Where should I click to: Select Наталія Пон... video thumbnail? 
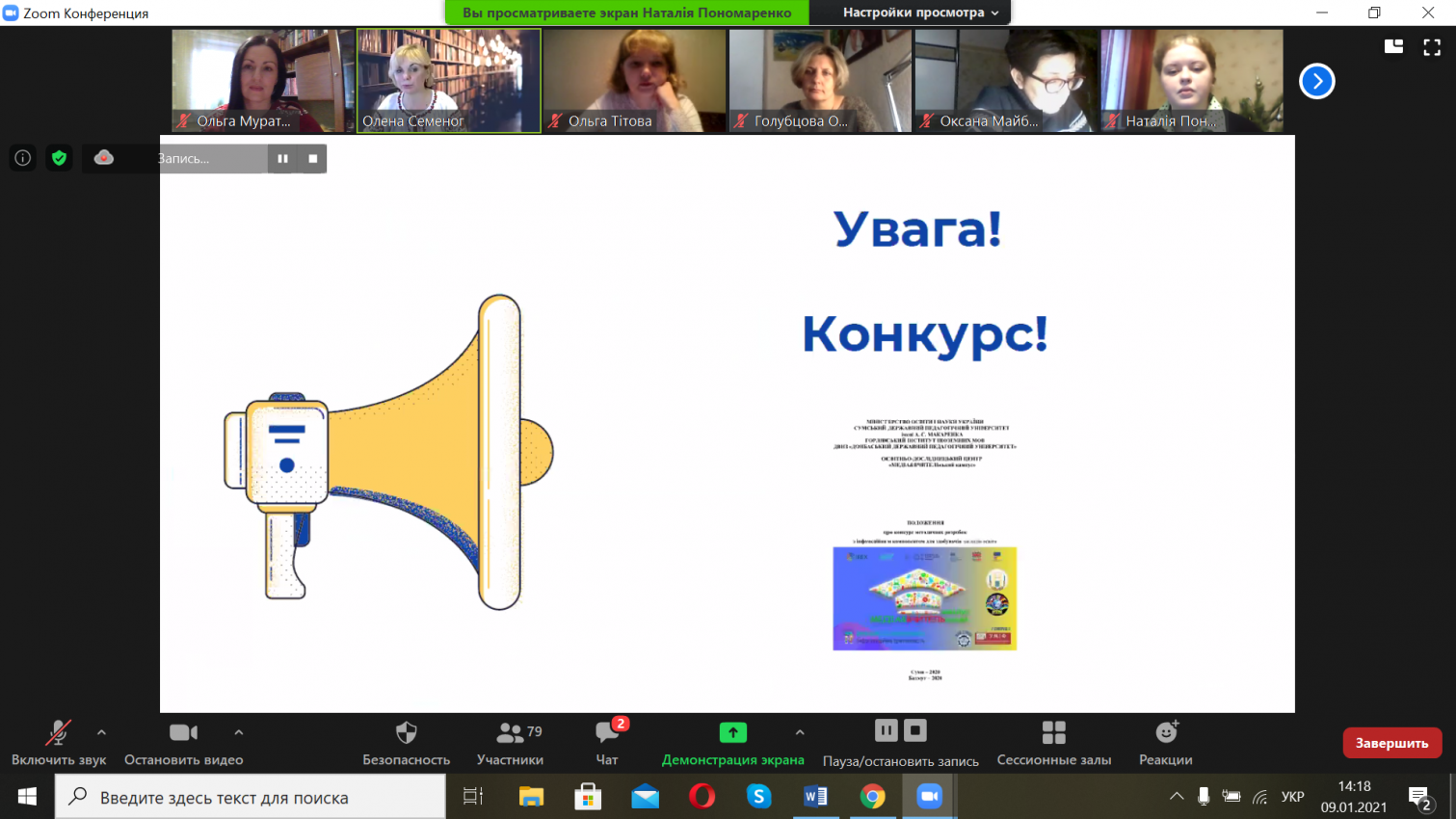tap(1192, 81)
